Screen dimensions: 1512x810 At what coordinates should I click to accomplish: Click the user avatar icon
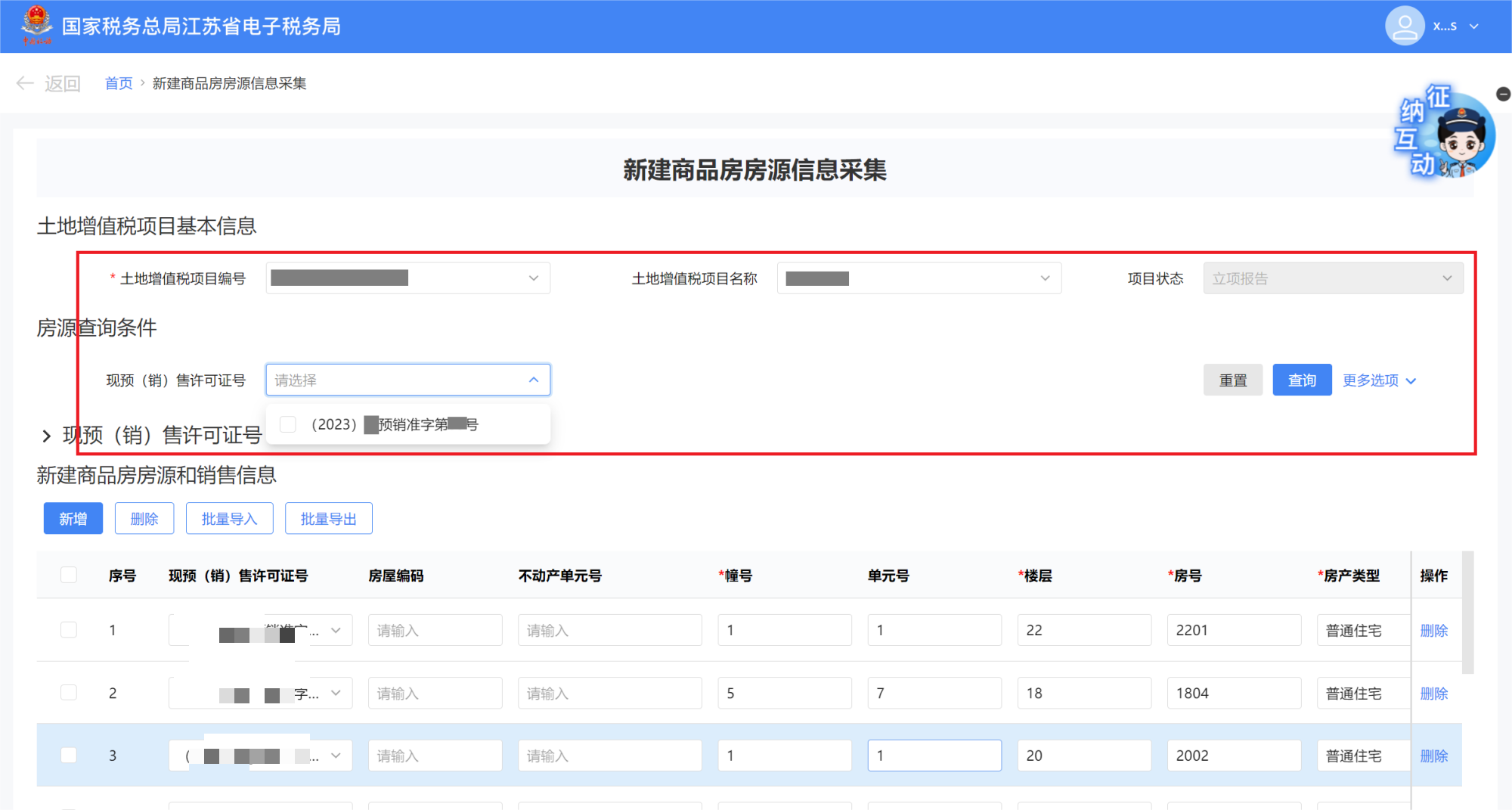pos(1404,26)
